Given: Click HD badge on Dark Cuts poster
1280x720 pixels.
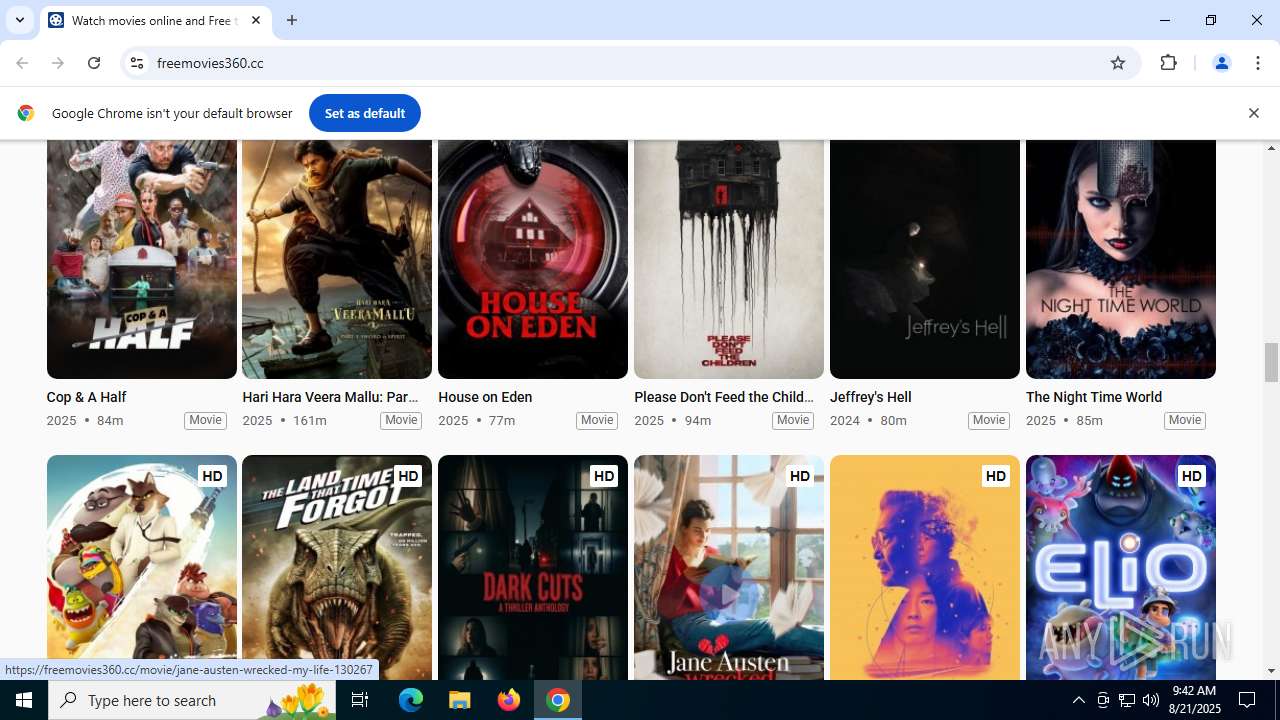Looking at the screenshot, I should (x=604, y=476).
